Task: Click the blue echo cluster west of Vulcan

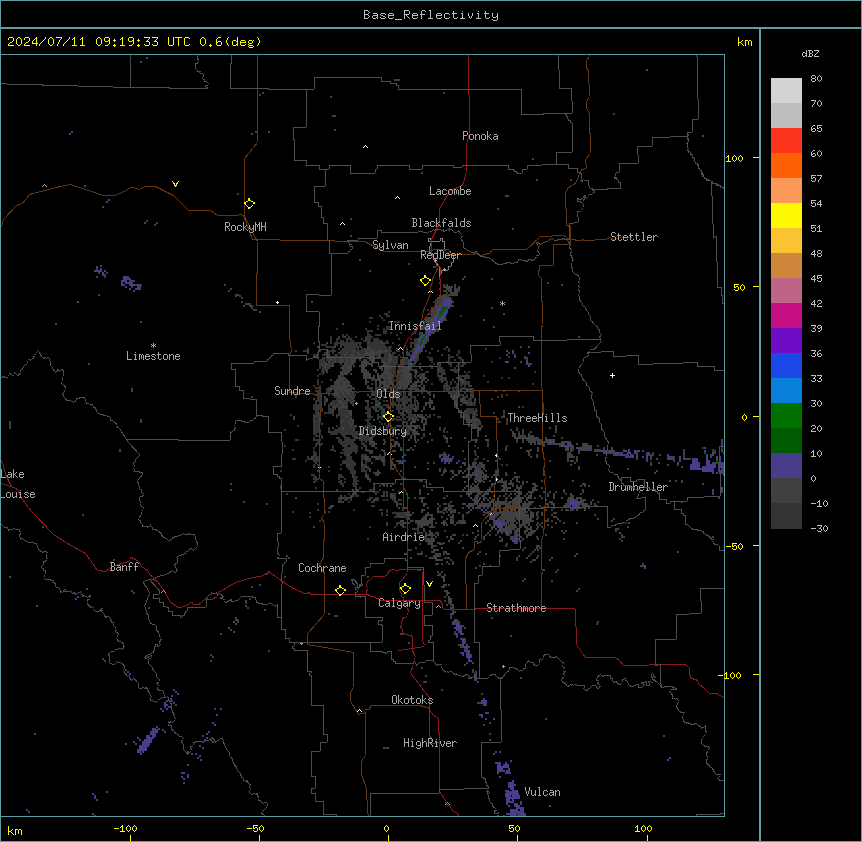Action: [510, 787]
